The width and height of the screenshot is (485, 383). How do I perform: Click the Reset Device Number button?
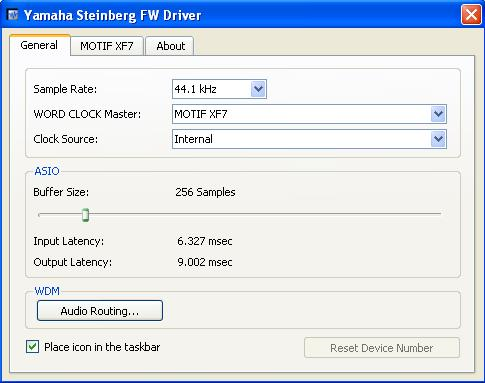382,348
